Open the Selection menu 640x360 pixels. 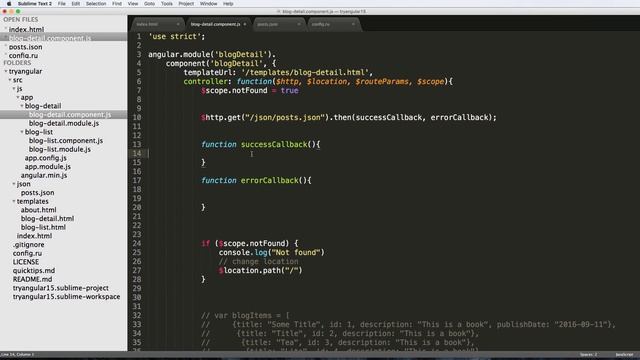[96, 4]
